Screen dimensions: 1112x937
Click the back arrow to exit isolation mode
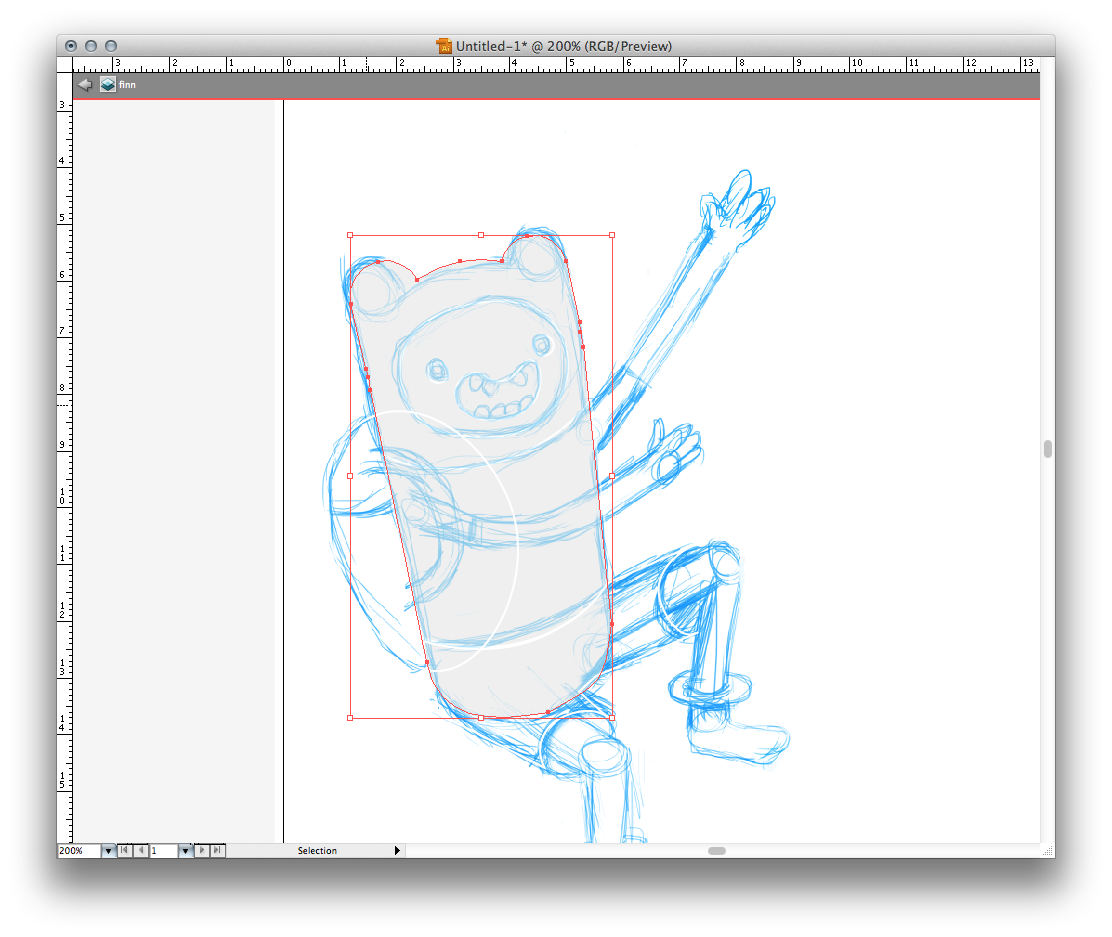click(85, 85)
